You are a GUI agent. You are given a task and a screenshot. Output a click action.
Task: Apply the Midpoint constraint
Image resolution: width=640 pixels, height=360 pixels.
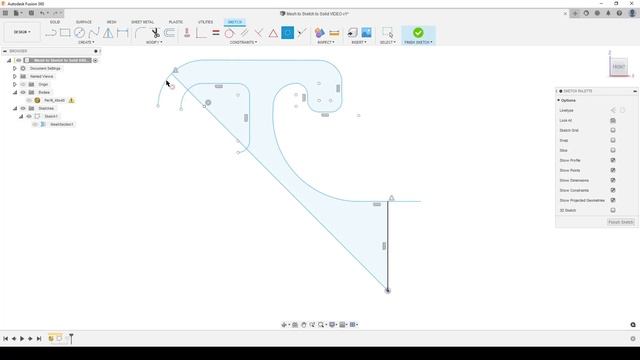click(302, 33)
